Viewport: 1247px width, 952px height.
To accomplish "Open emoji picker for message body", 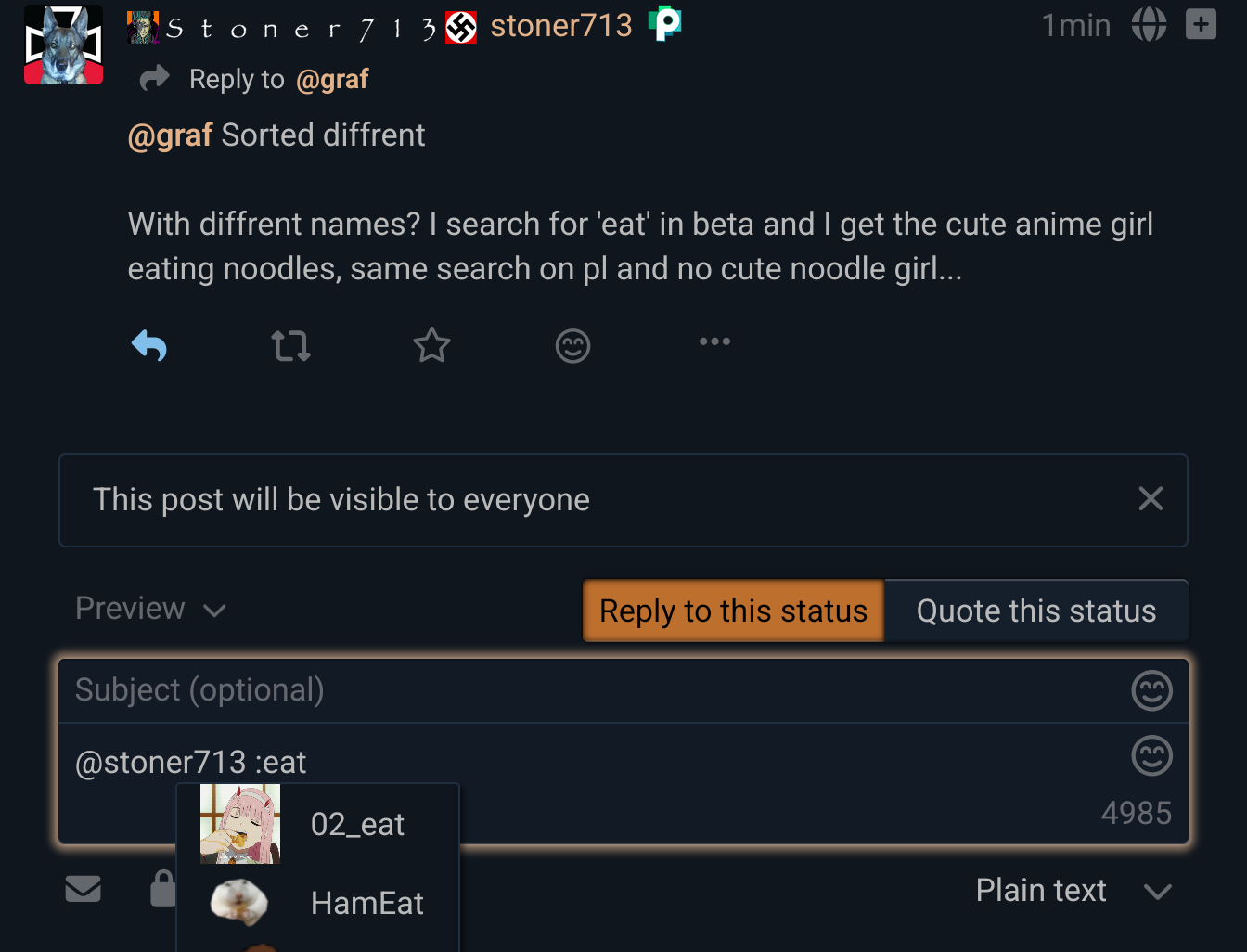I will pos(1151,755).
